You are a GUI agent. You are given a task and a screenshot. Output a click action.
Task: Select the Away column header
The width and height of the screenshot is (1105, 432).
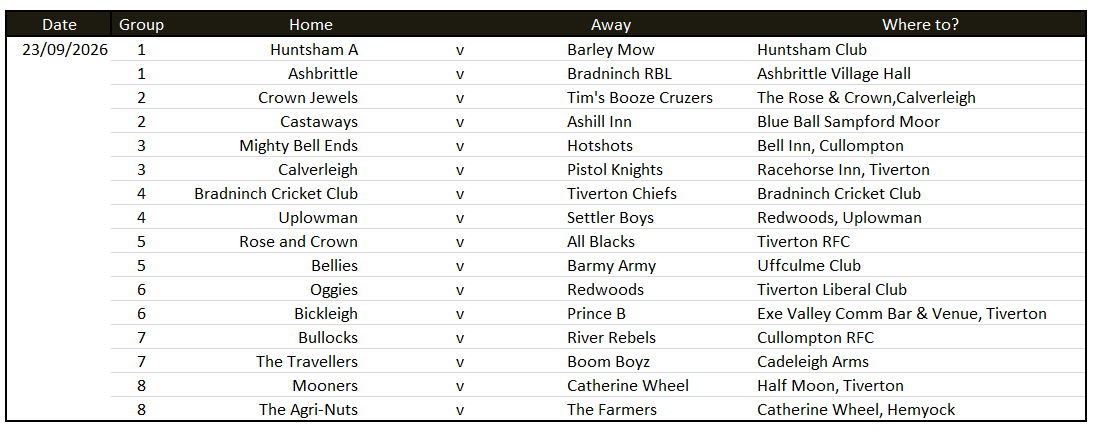(610, 25)
